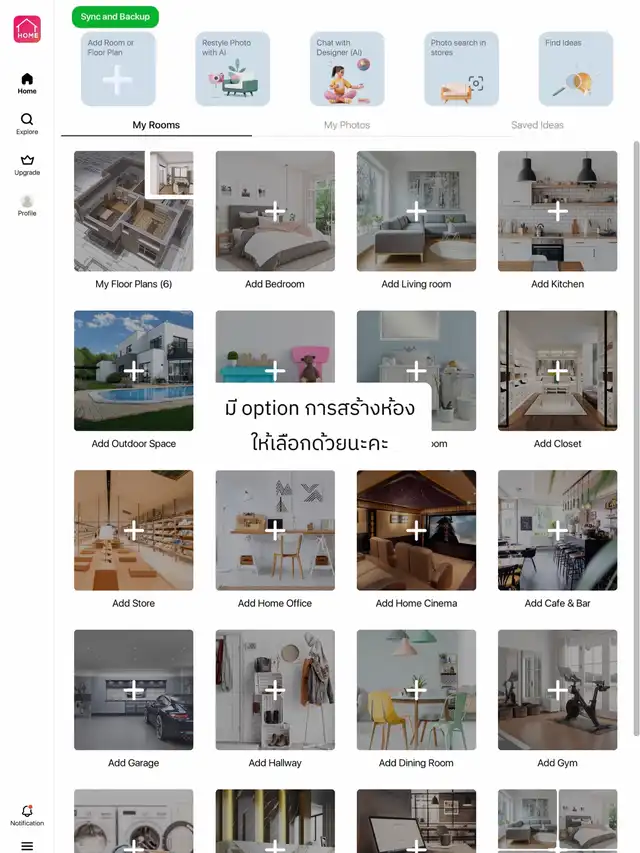Switch to the My Photos tab
Screen dimensions: 640x853
pyautogui.click(x=347, y=125)
